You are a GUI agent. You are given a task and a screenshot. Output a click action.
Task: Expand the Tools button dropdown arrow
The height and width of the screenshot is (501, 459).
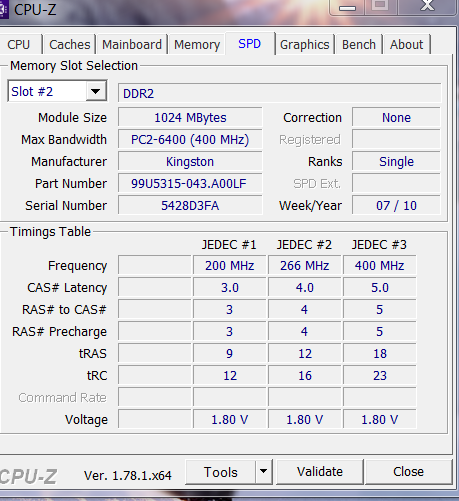264,471
